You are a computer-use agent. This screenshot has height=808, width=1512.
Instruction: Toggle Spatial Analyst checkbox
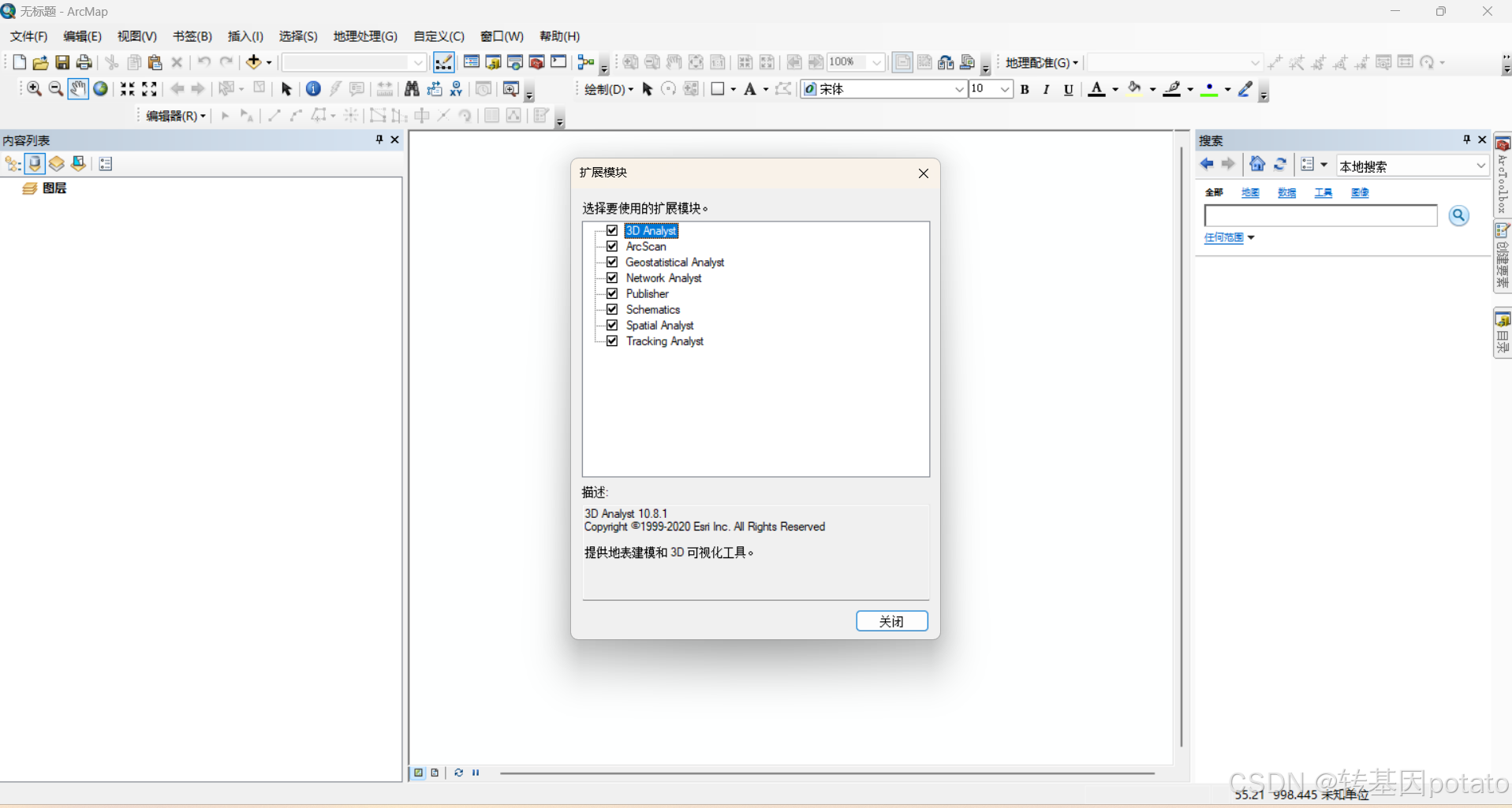612,325
